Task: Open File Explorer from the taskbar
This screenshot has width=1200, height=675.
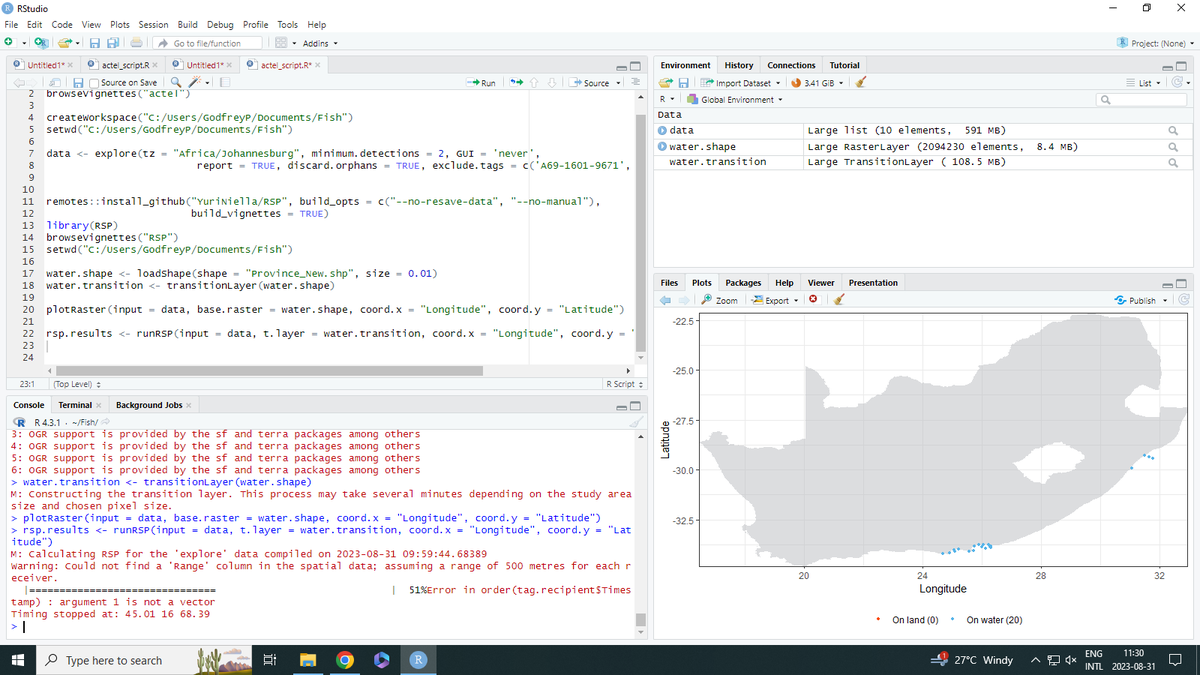Action: point(308,660)
